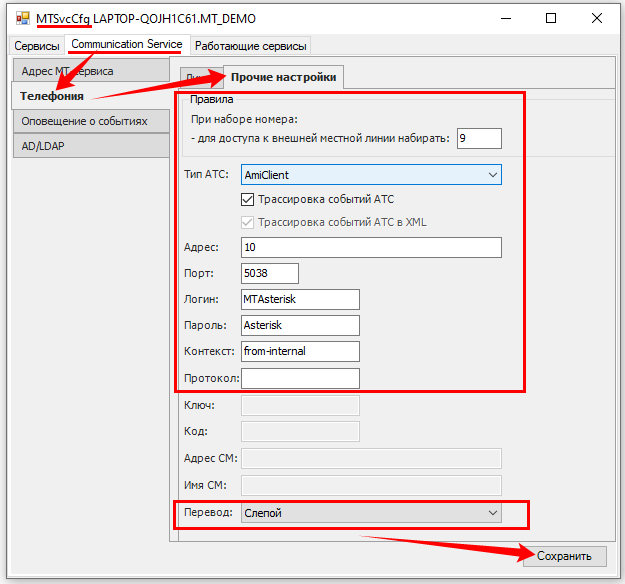This screenshot has width=625, height=584.
Task: Click the MTSvcCfg app icon in title bar
Action: 22,19
